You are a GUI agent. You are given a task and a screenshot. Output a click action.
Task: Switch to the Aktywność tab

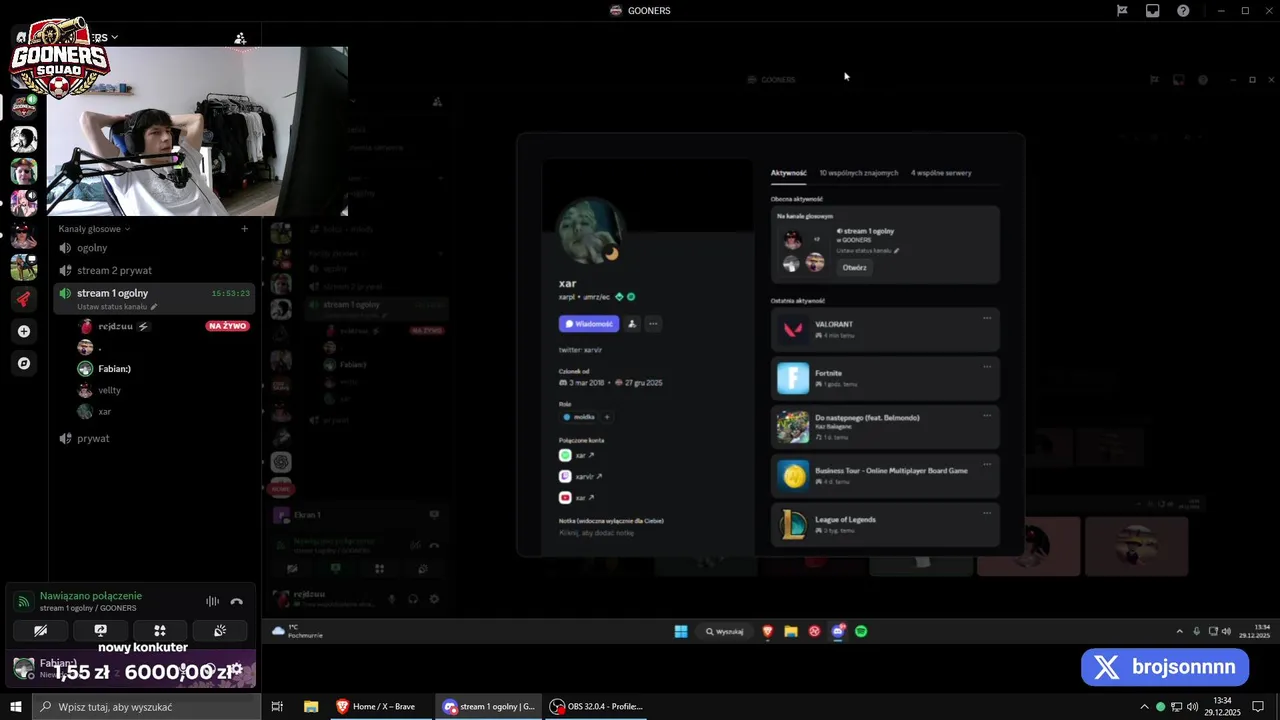(788, 173)
